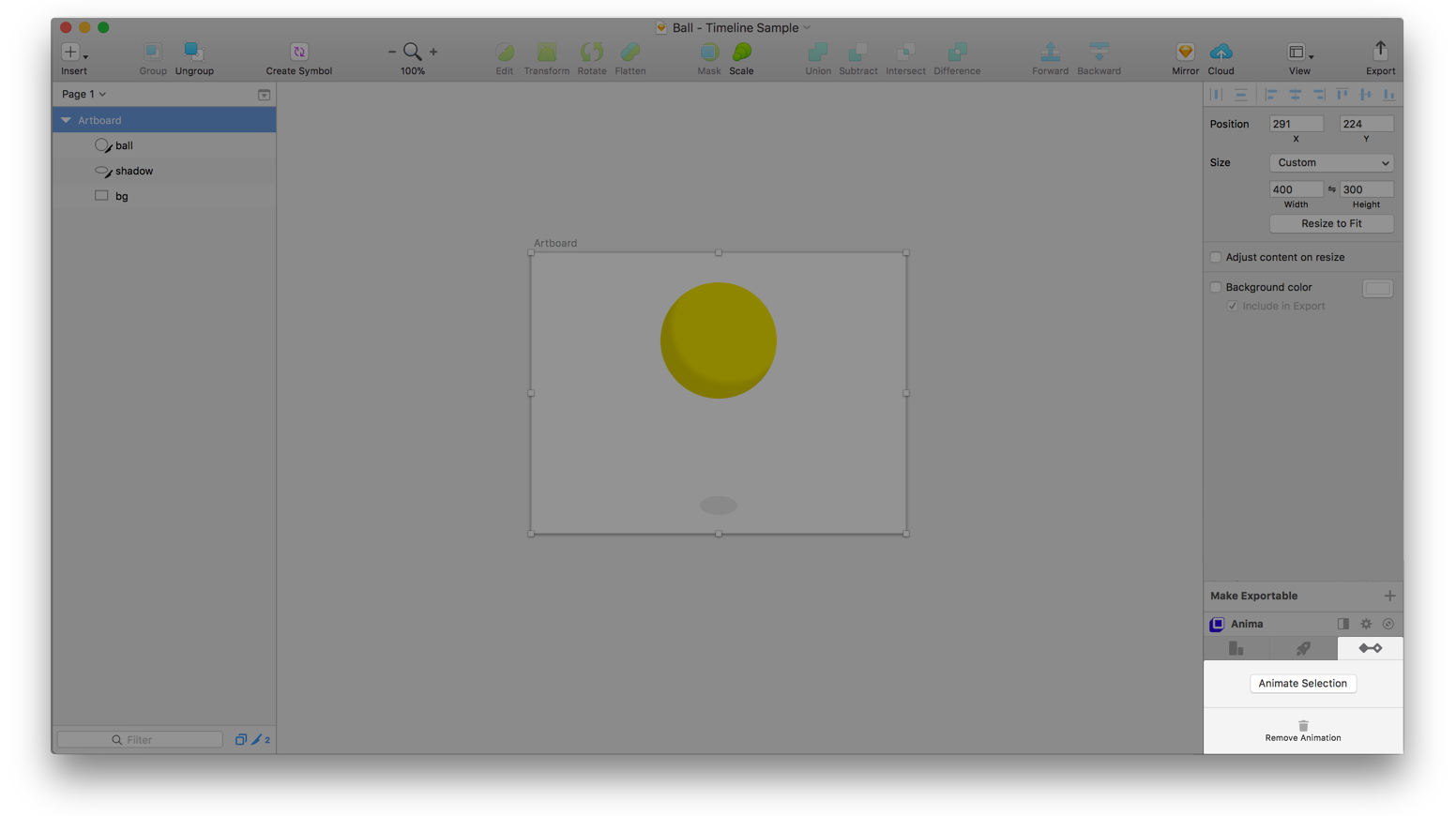Select the Mirror tool
Screen dimensions: 1456x816
1184,53
